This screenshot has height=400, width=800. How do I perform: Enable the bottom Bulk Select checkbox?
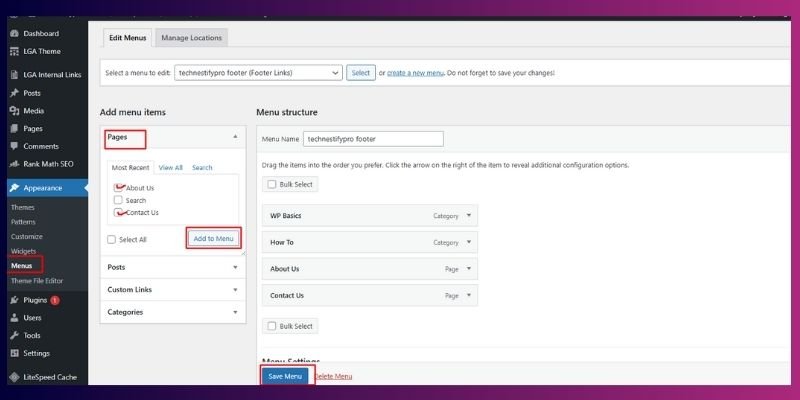(x=272, y=327)
